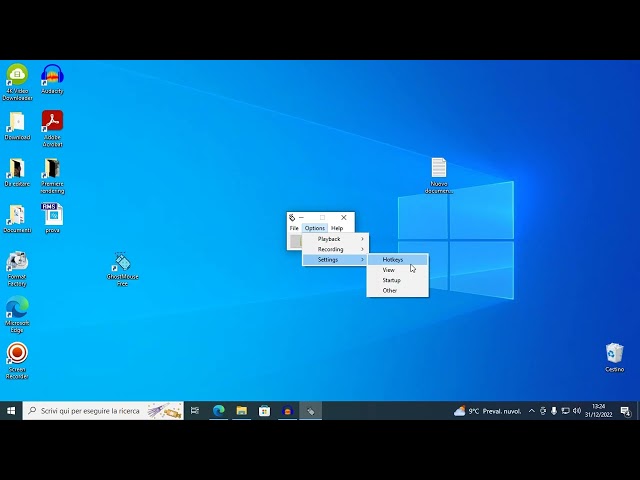Select the Documenti folder shortcut

click(x=17, y=219)
